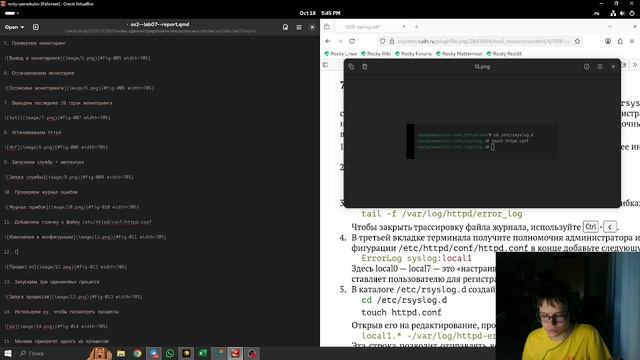Open Firefox account icon
The height and width of the screenshot is (360, 640).
coord(608,41)
